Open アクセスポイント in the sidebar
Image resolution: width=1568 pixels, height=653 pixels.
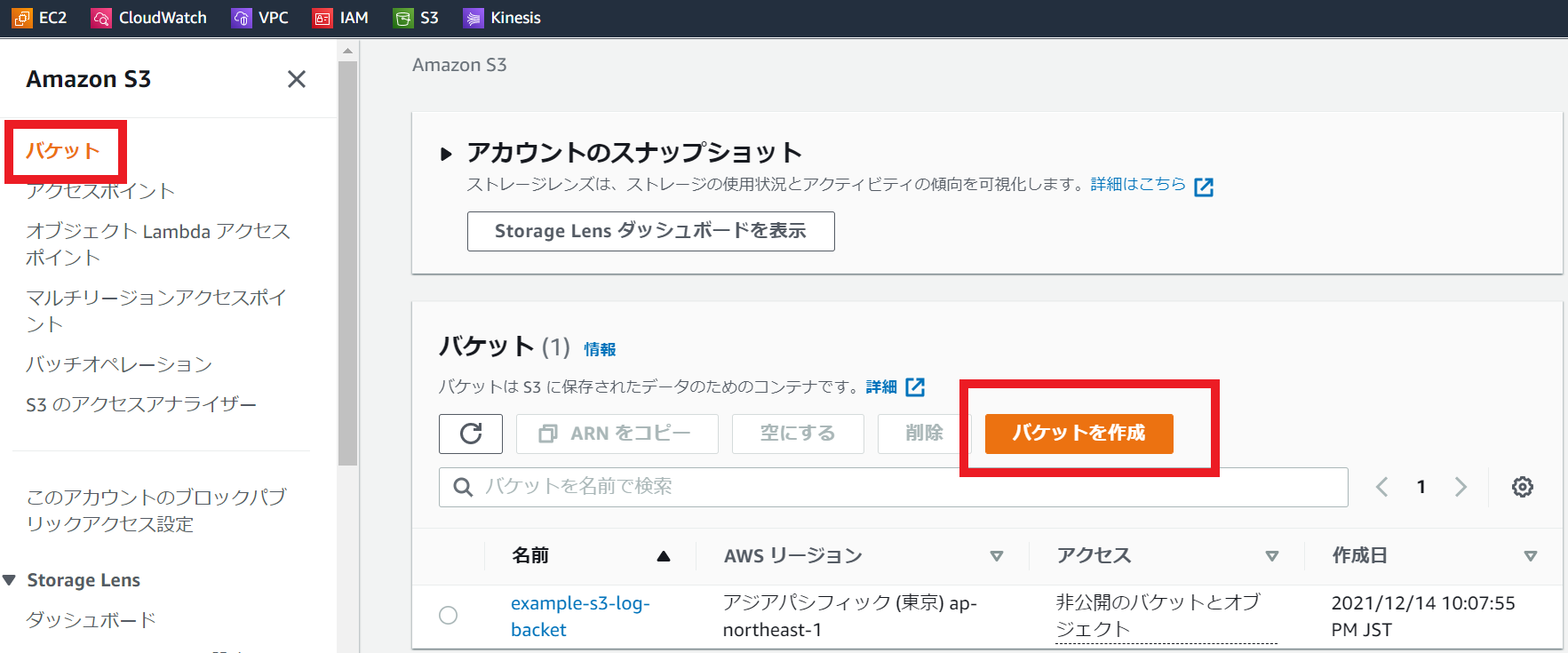pos(100,191)
